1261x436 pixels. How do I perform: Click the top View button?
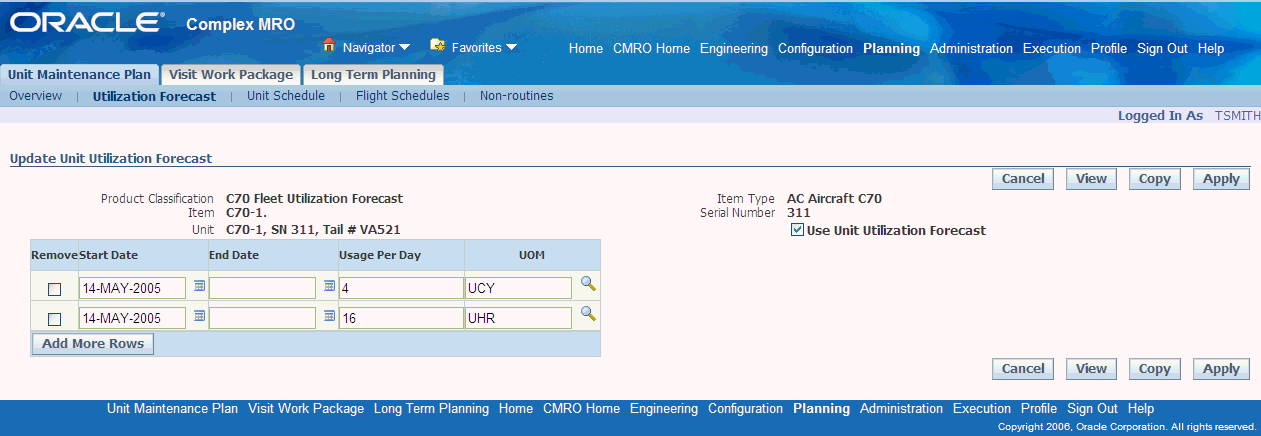point(1091,179)
